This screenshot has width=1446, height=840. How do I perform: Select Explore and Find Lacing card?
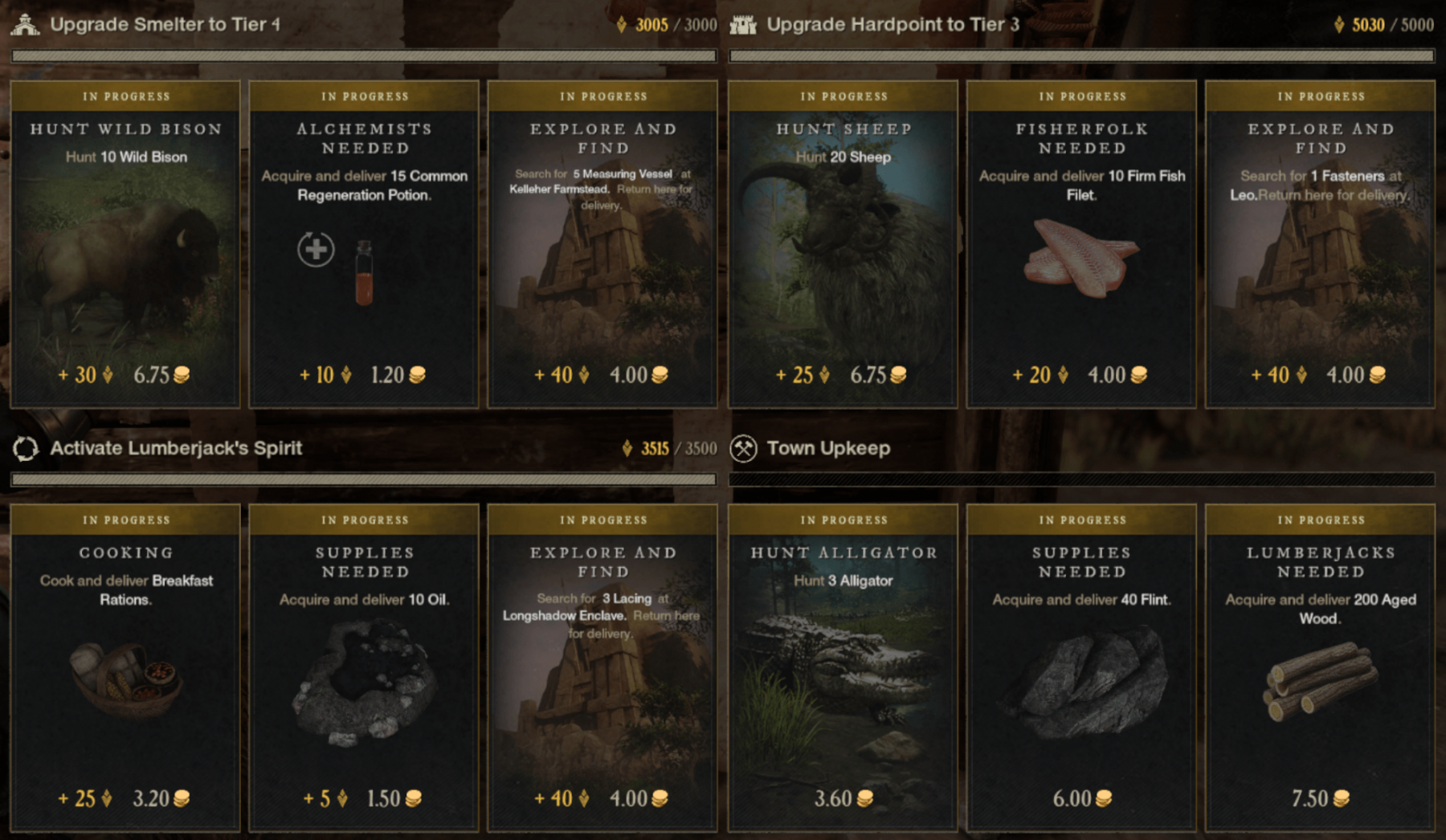tap(602, 667)
